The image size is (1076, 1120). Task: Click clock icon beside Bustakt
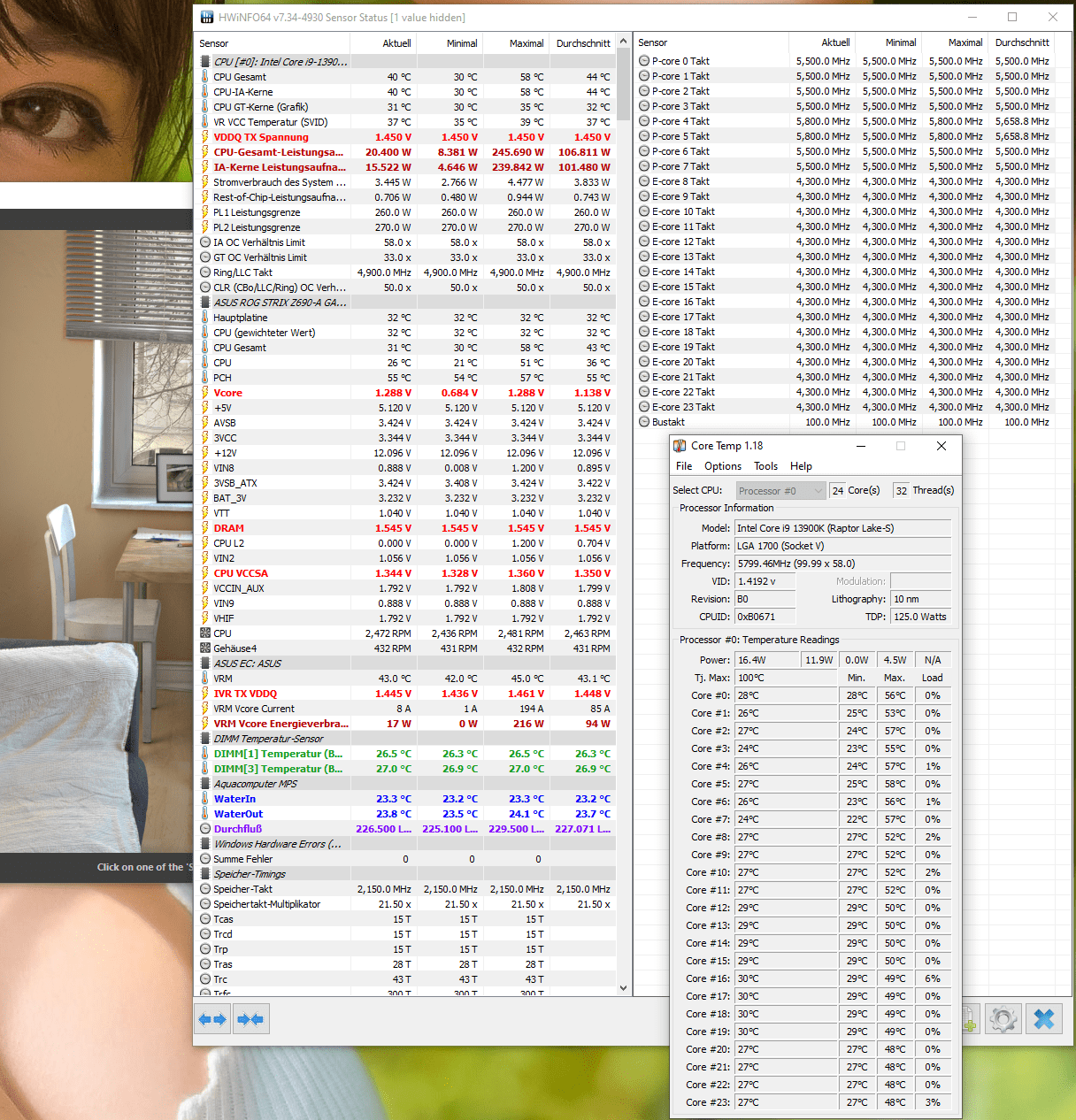click(644, 422)
